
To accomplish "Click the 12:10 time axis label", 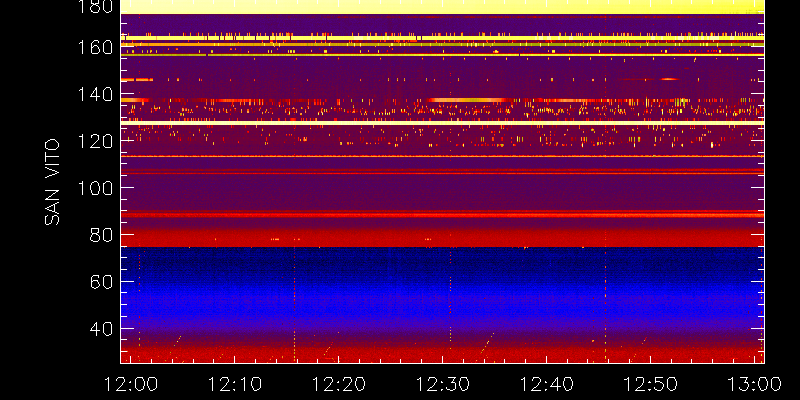I will click(x=235, y=384).
